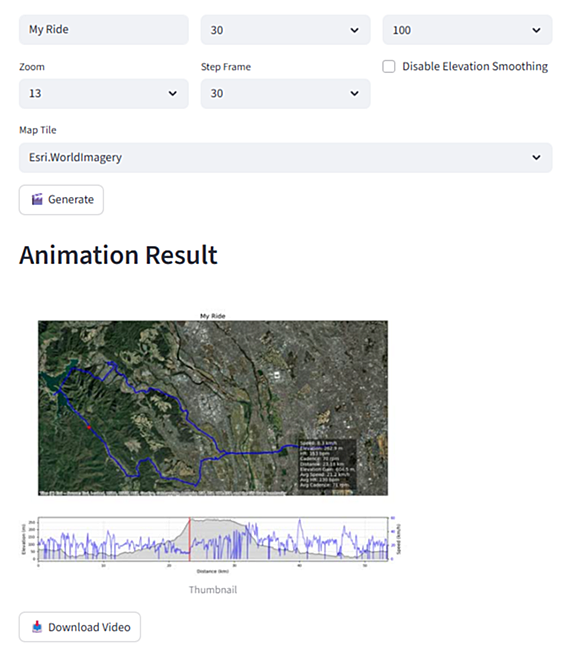Click the download icon on Download Video

tap(37, 627)
